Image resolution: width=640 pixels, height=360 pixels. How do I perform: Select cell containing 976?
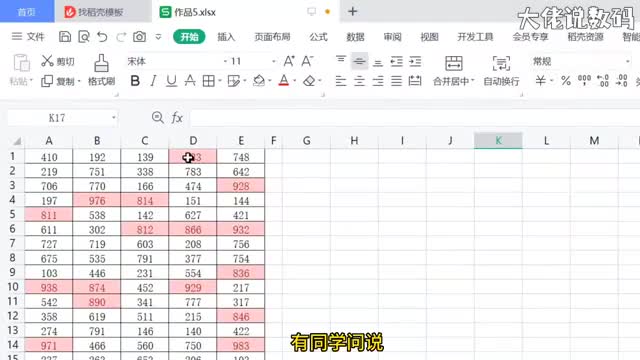[97, 200]
